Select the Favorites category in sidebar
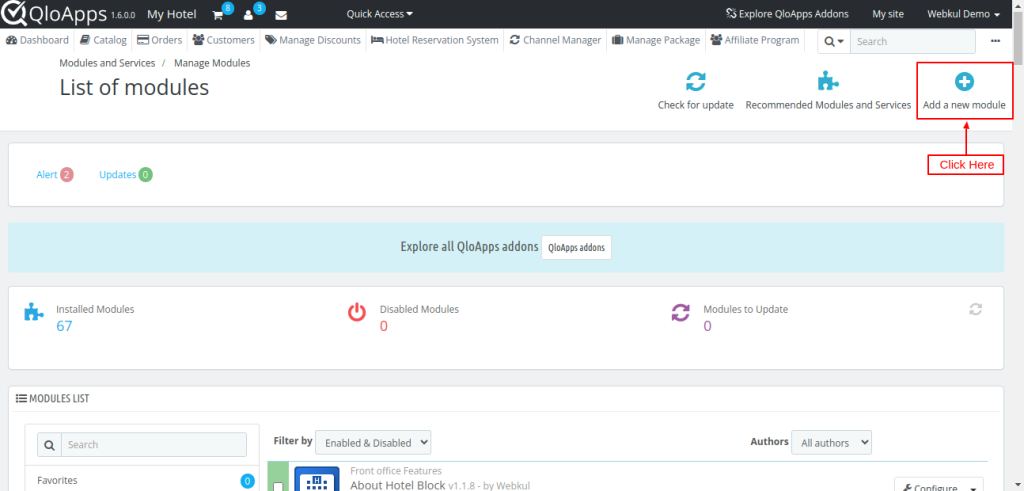The image size is (1024, 491). 57,481
